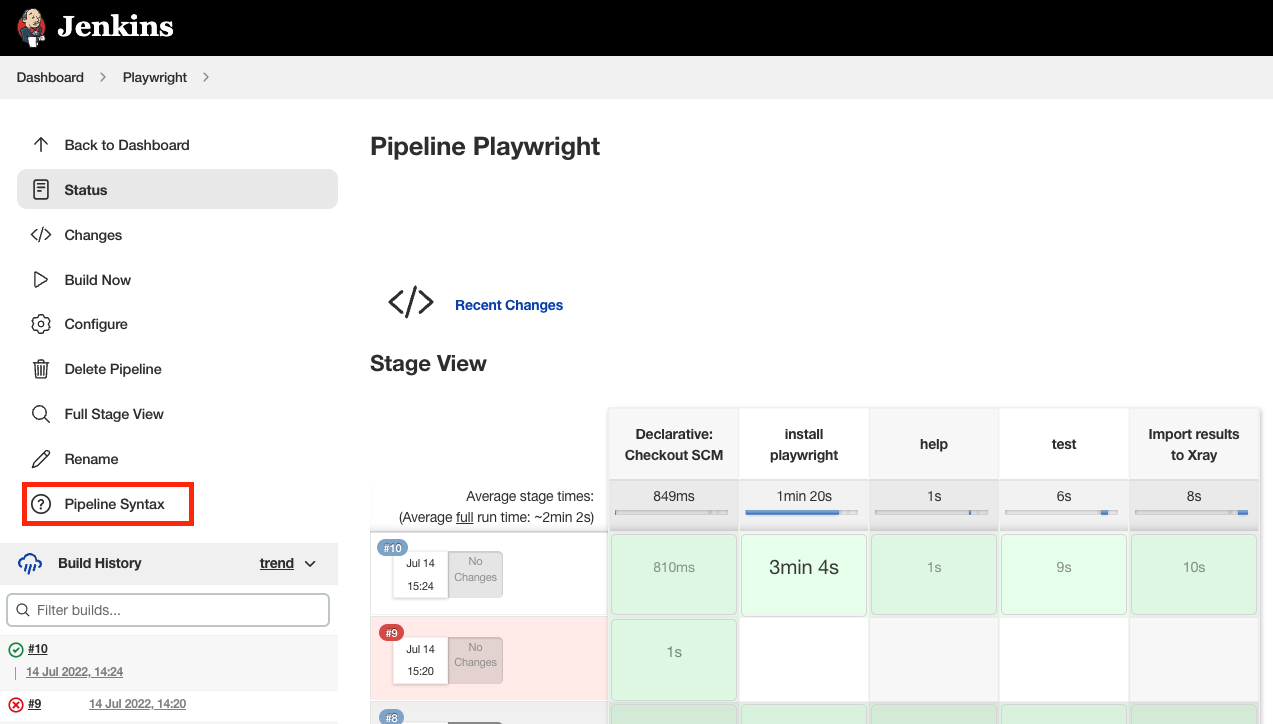The width and height of the screenshot is (1273, 724).
Task: Click the Build Now play icon
Action: pos(41,280)
